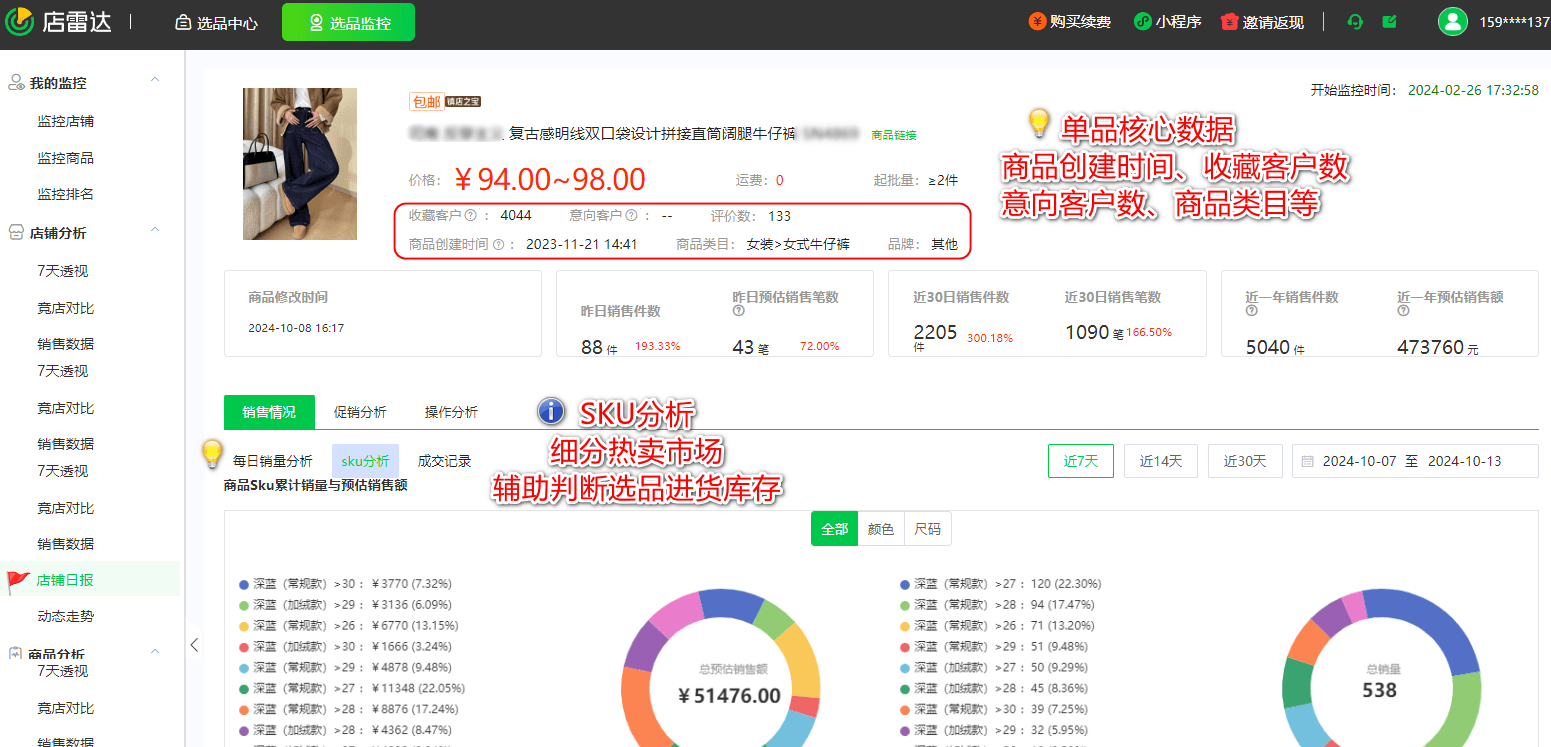Click category text 女装>女式牛仔裤

click(x=798, y=244)
